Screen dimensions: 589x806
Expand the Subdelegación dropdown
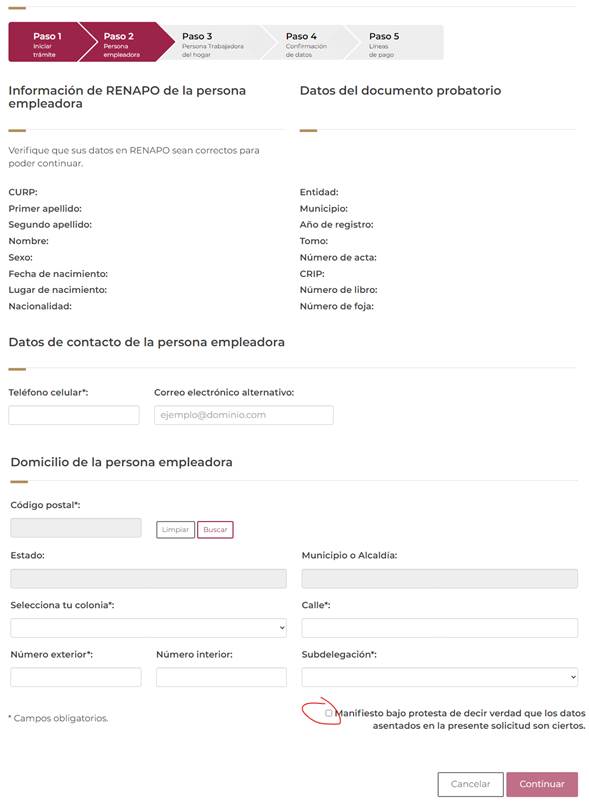coord(440,677)
